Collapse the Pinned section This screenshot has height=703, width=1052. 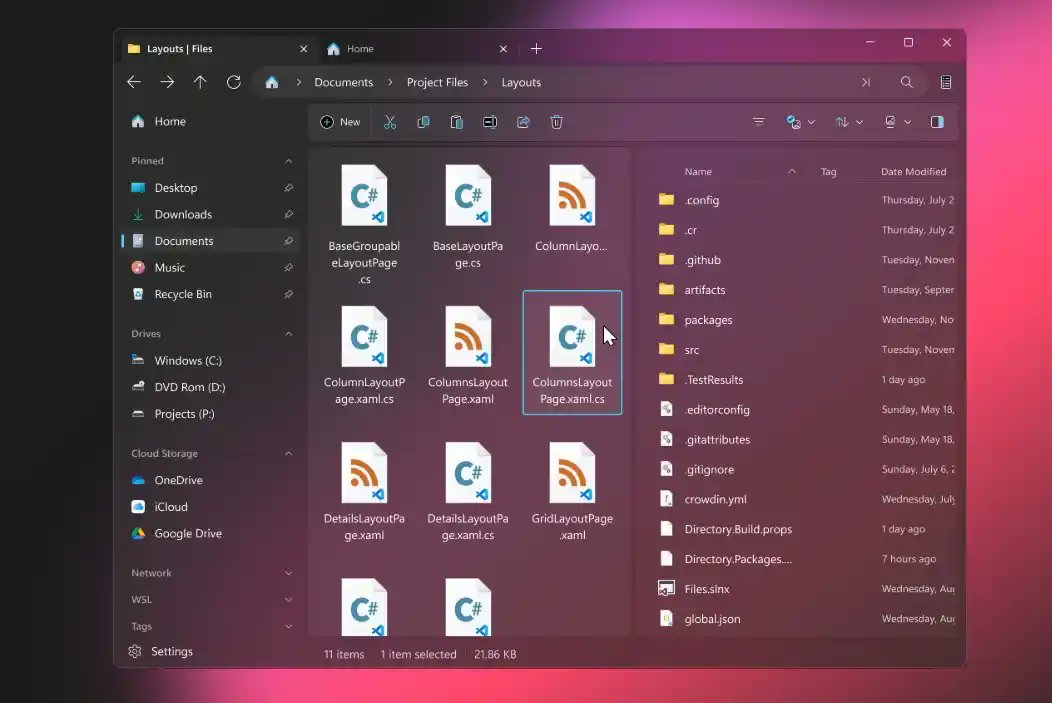[288, 161]
